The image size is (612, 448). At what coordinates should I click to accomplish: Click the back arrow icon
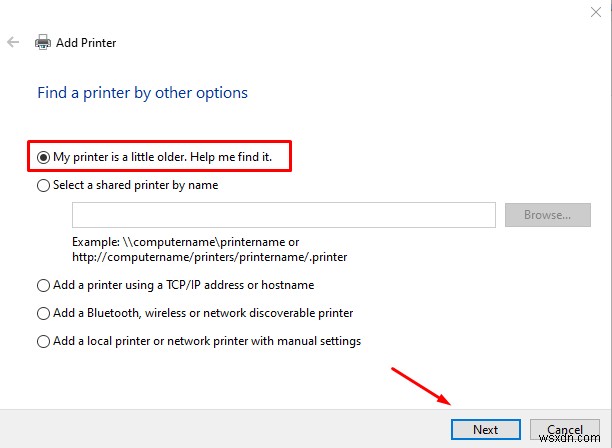tap(13, 42)
